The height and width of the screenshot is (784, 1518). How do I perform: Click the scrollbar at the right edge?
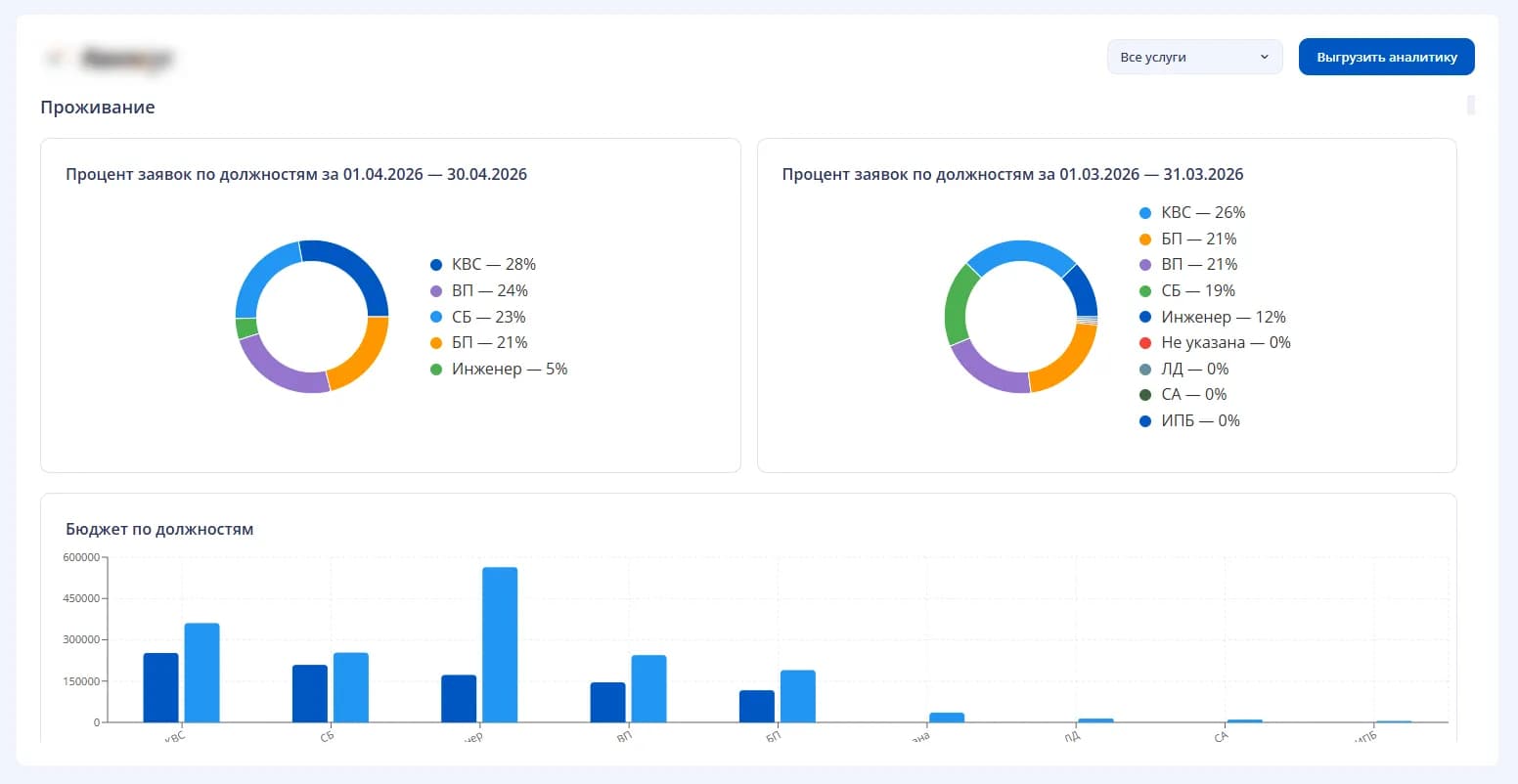pyautogui.click(x=1471, y=105)
